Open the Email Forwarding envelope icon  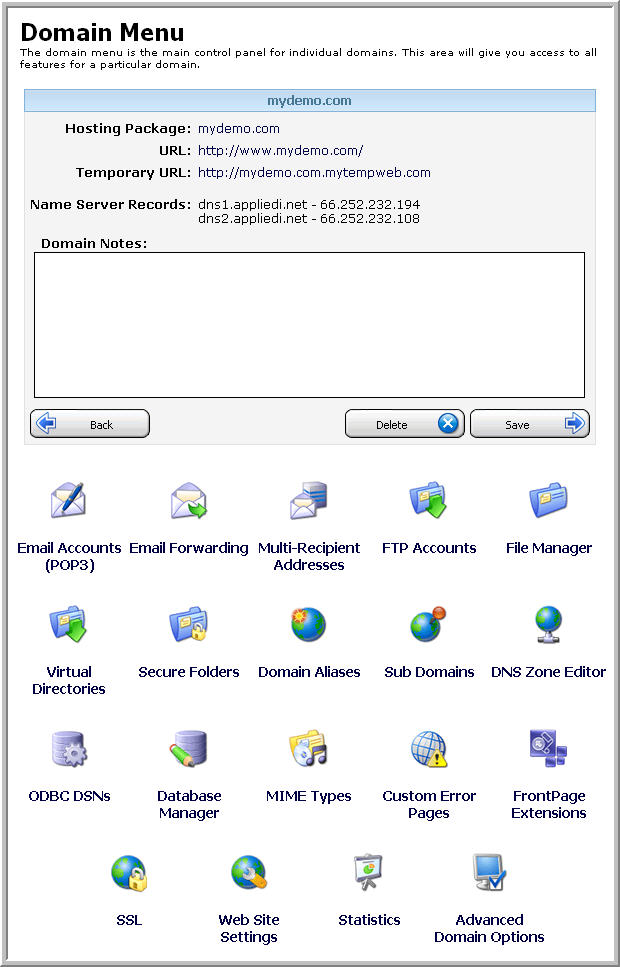coord(189,500)
